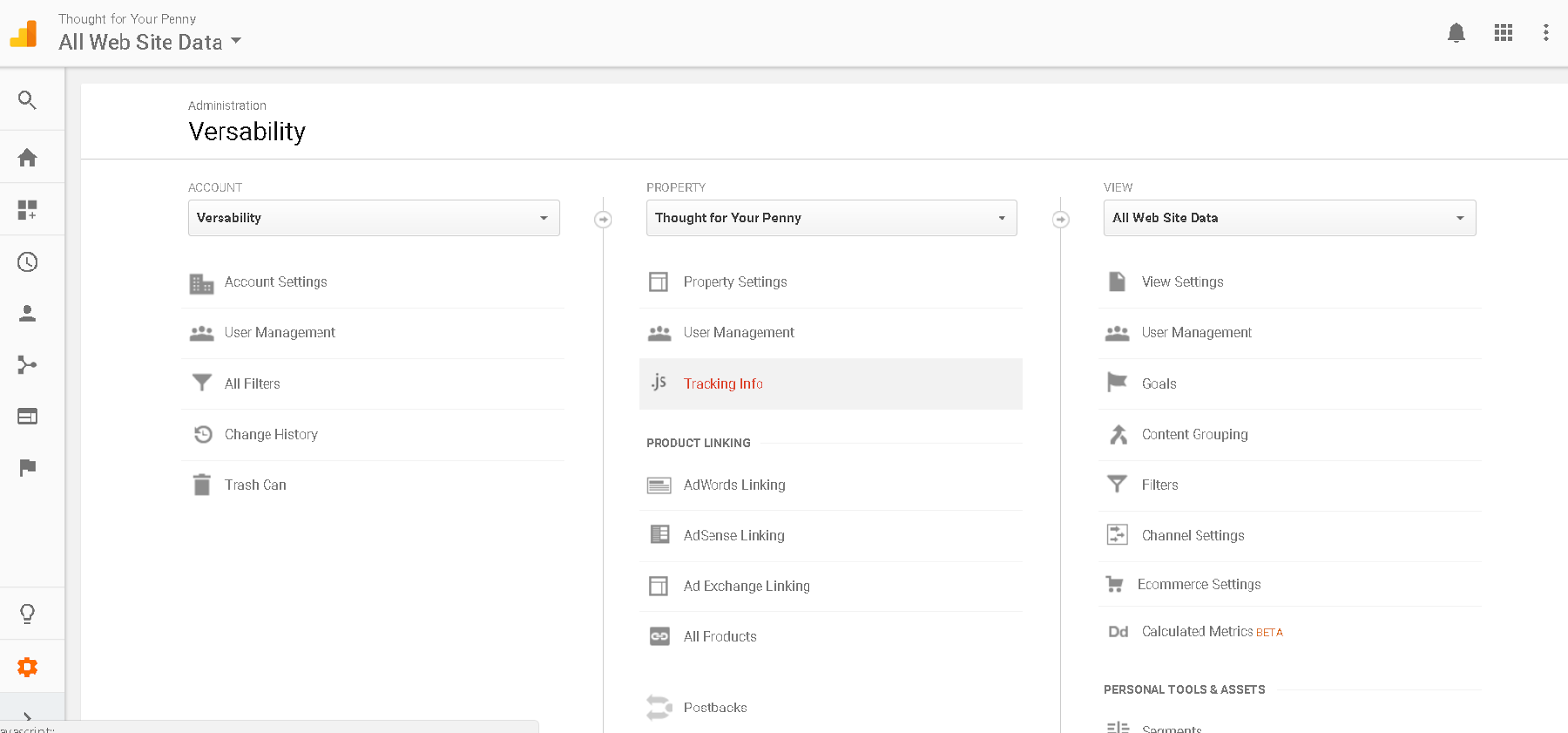Click the notifications bell icon

(x=1456, y=33)
